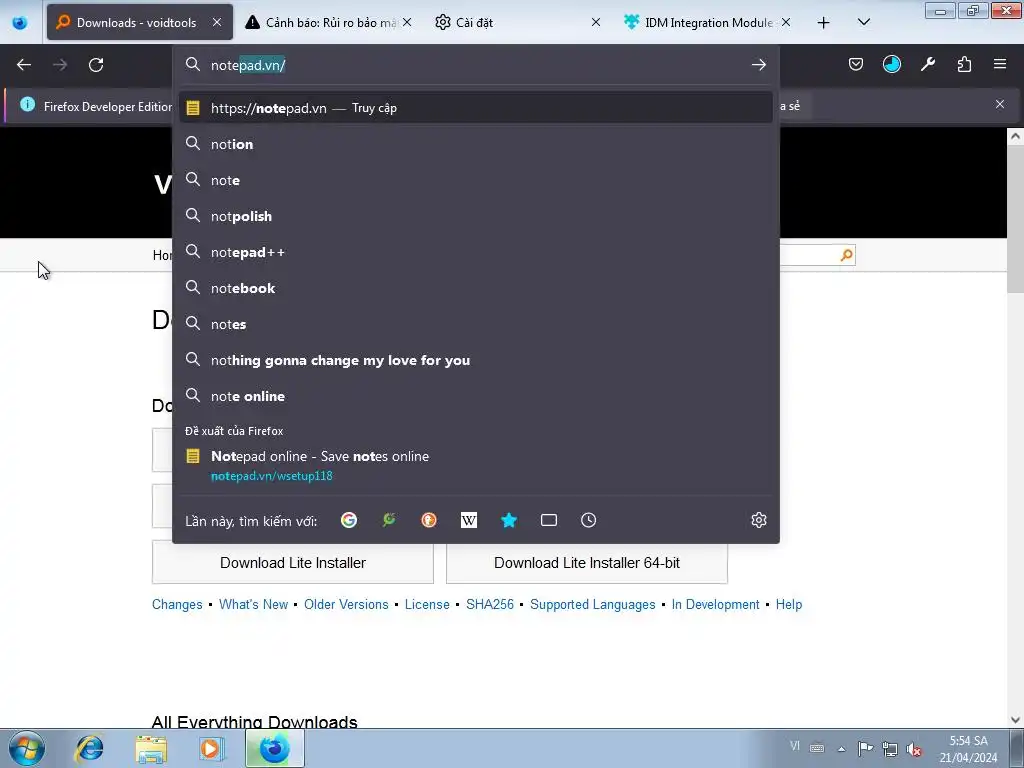
Task: Go back with the back arrow
Action: [24, 65]
